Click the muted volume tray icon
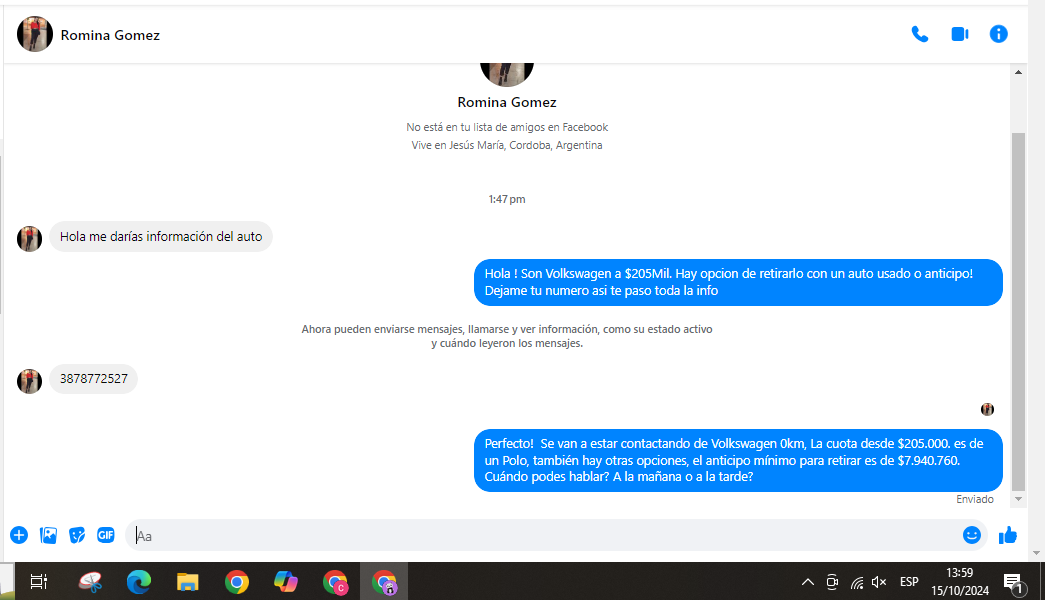The height and width of the screenshot is (600, 1045). [x=880, y=582]
